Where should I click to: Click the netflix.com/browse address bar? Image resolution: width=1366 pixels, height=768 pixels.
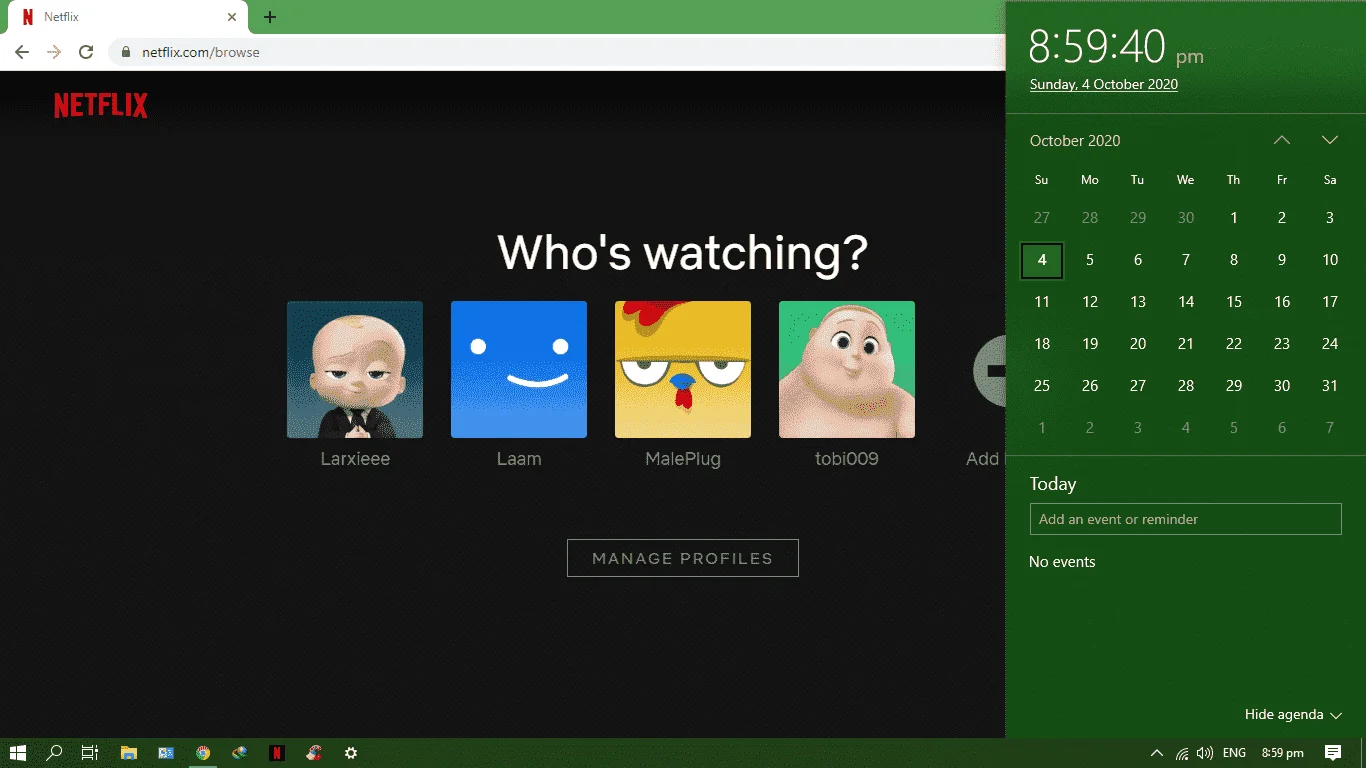560,52
